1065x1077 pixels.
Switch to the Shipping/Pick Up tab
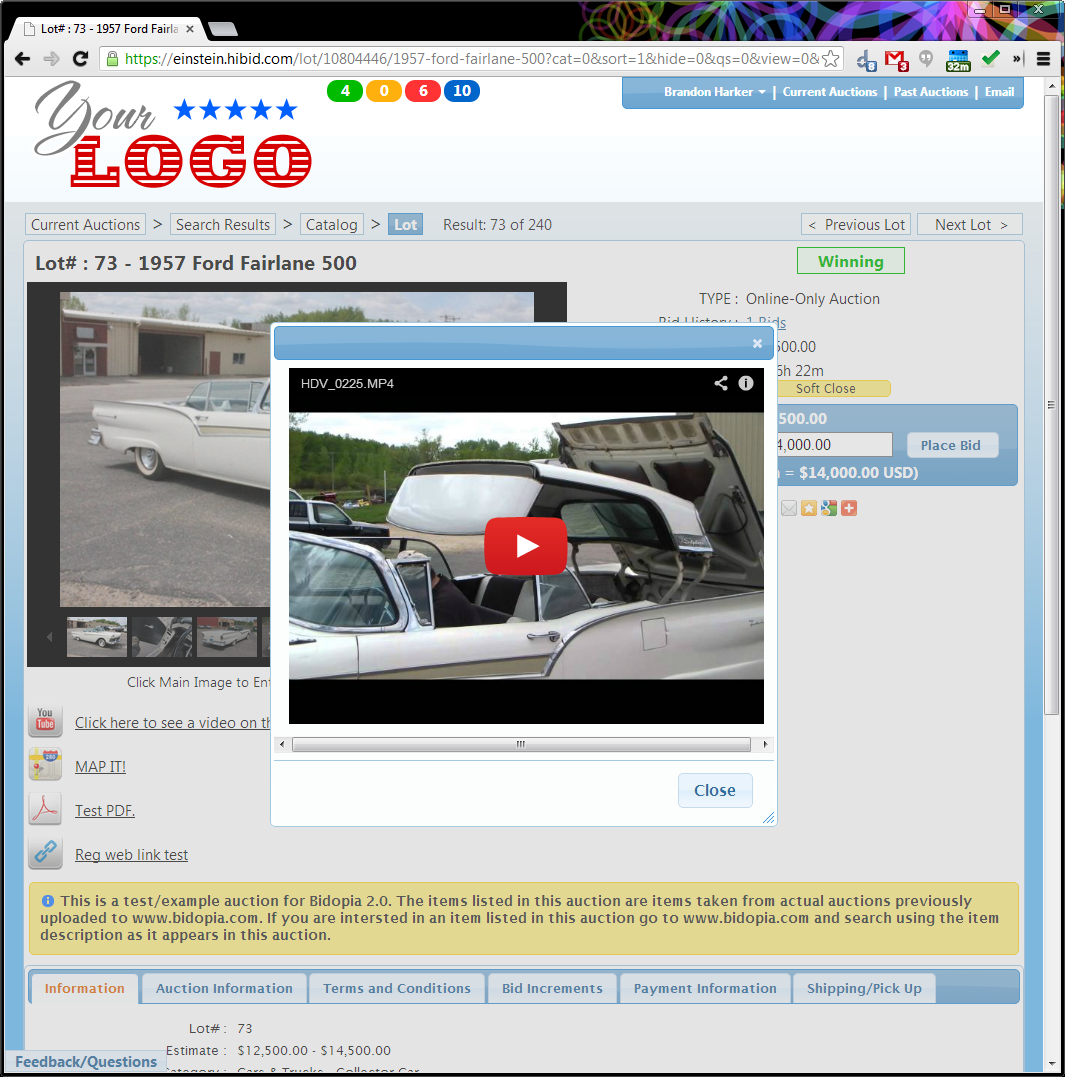[x=864, y=988]
